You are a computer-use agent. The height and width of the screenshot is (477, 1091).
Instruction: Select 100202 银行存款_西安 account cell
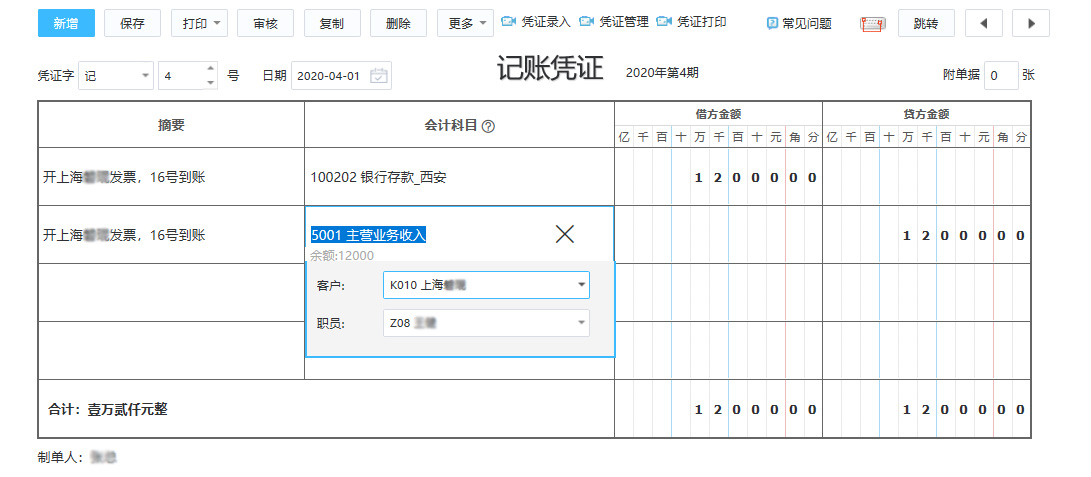click(x=459, y=177)
